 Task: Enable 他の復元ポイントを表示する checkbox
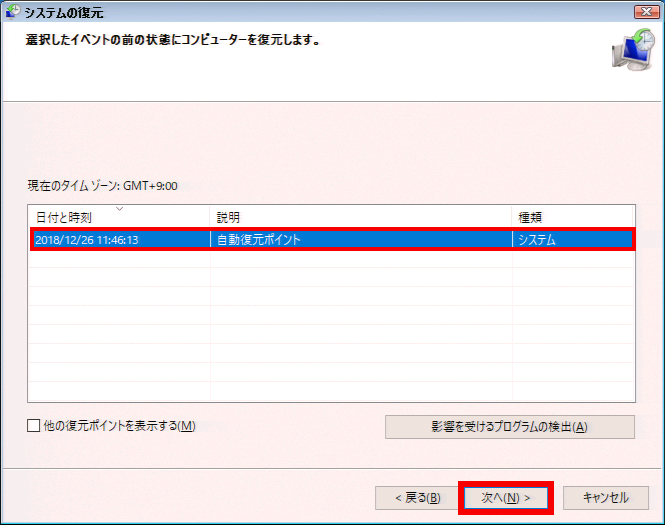click(34, 425)
